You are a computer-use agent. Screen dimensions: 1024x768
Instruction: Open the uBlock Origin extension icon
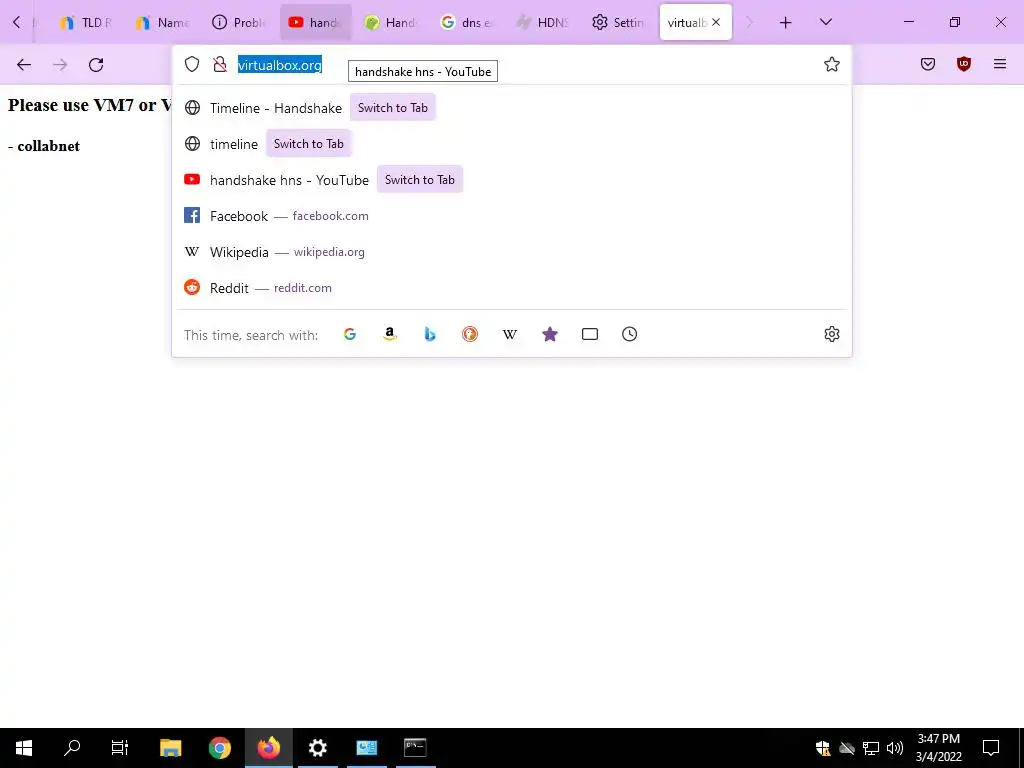click(x=964, y=64)
